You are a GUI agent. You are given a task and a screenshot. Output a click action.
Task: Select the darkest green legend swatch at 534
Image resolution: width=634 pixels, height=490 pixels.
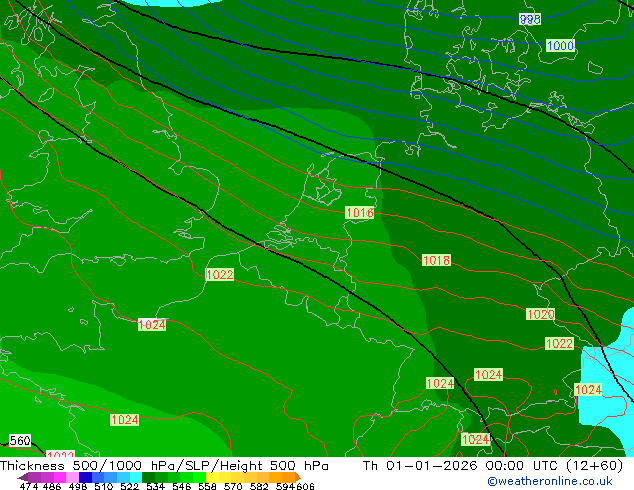click(148, 477)
